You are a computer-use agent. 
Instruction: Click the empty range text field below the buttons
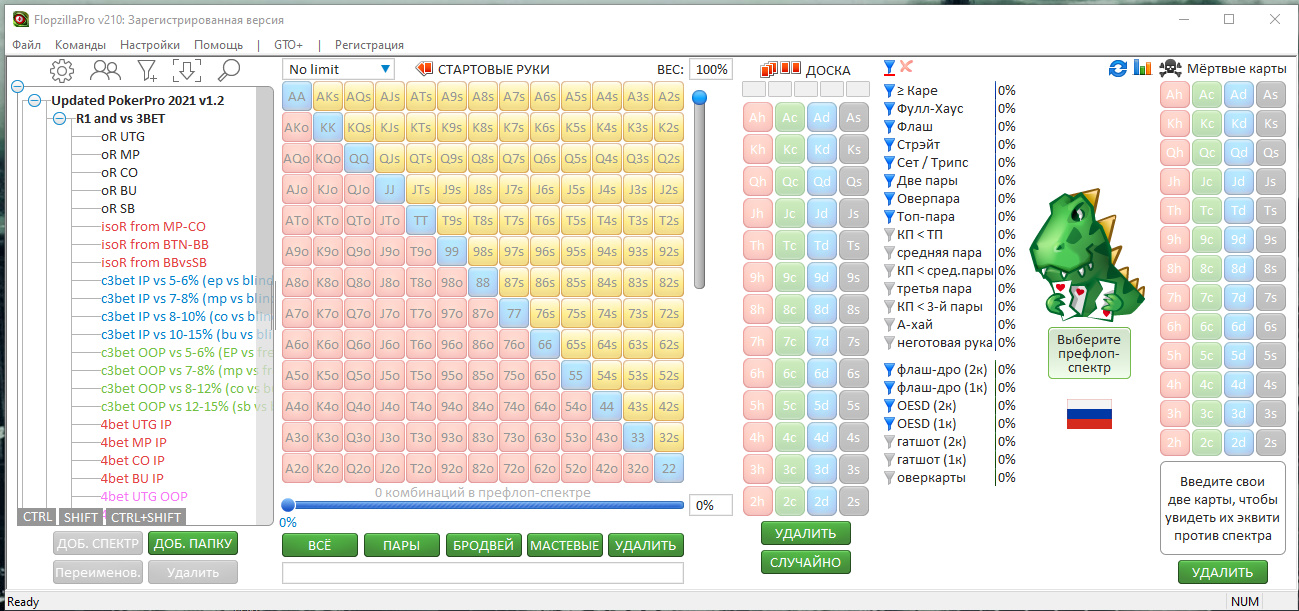(x=483, y=573)
